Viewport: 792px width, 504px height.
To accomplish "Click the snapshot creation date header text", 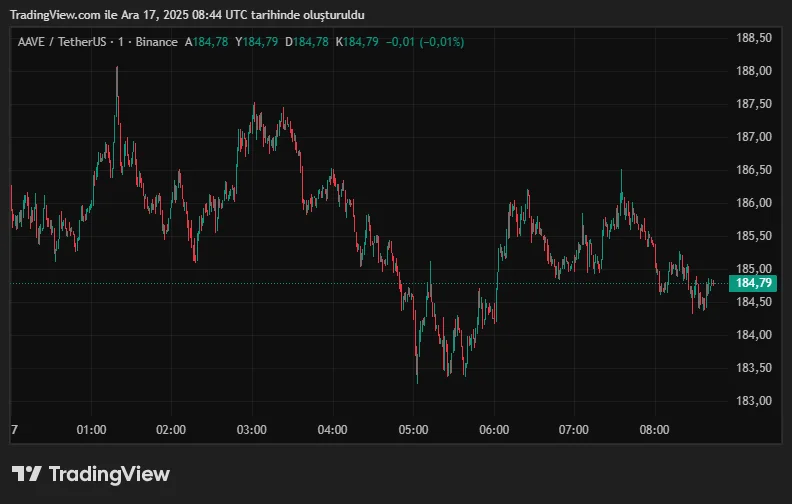I will pos(187,17).
